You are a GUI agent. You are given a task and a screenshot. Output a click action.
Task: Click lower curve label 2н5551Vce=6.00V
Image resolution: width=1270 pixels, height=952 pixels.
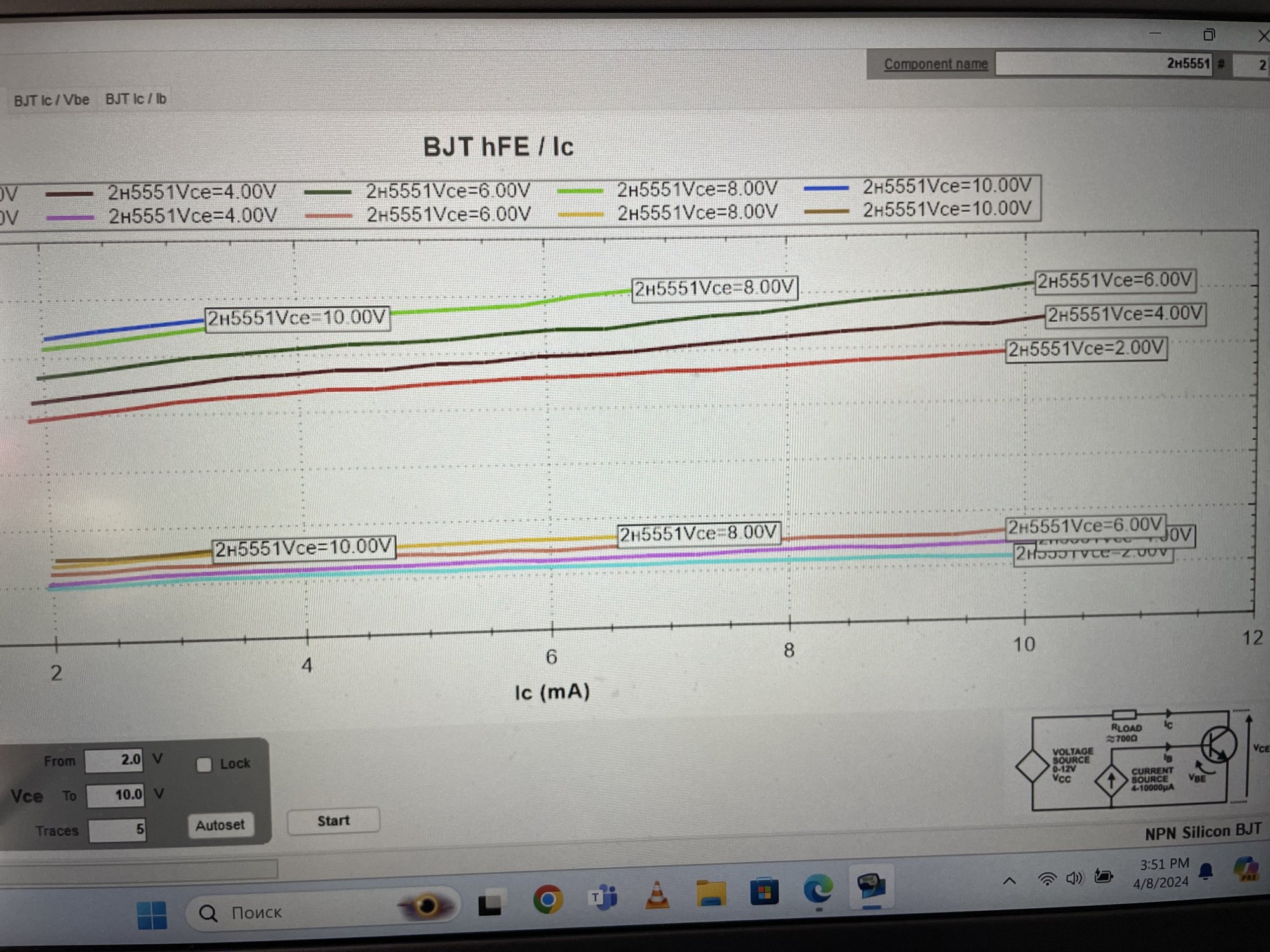click(1086, 526)
